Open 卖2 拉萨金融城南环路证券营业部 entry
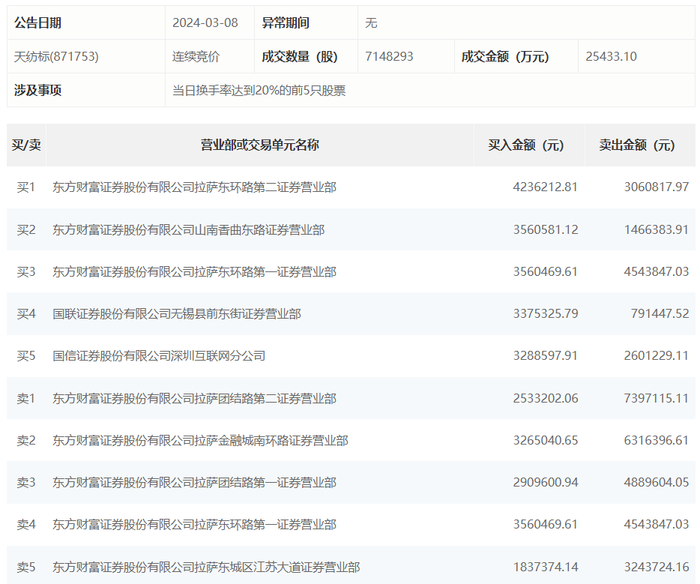The width and height of the screenshot is (700, 584). (200, 441)
